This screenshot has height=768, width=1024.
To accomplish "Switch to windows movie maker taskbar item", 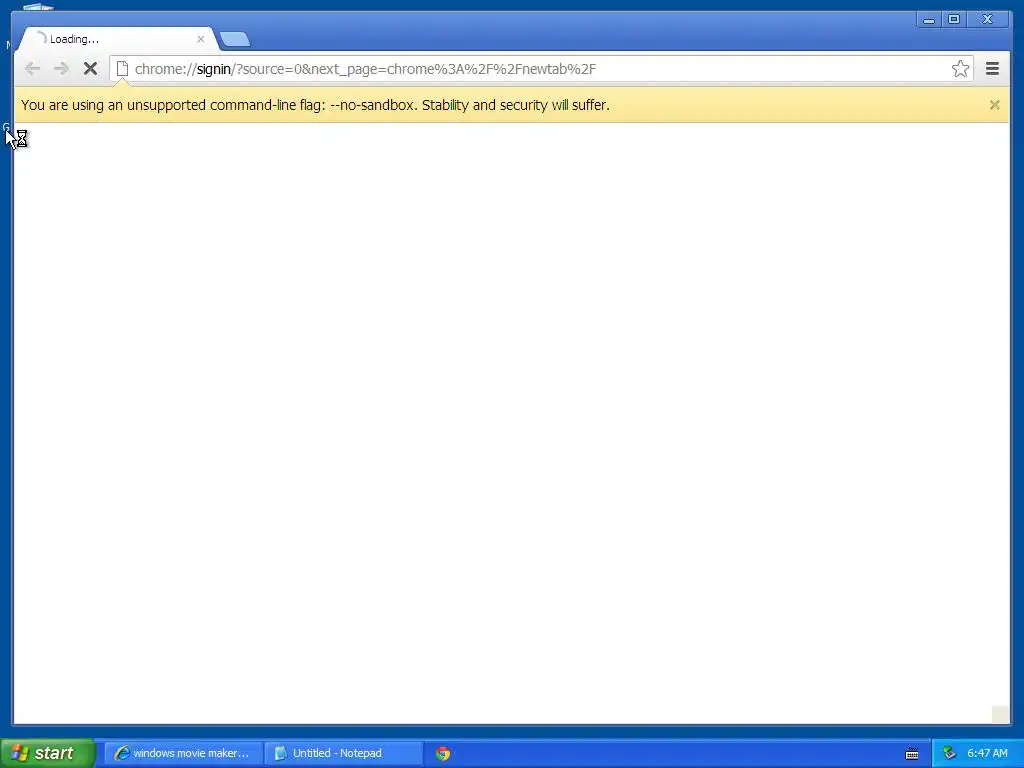I will coord(184,753).
